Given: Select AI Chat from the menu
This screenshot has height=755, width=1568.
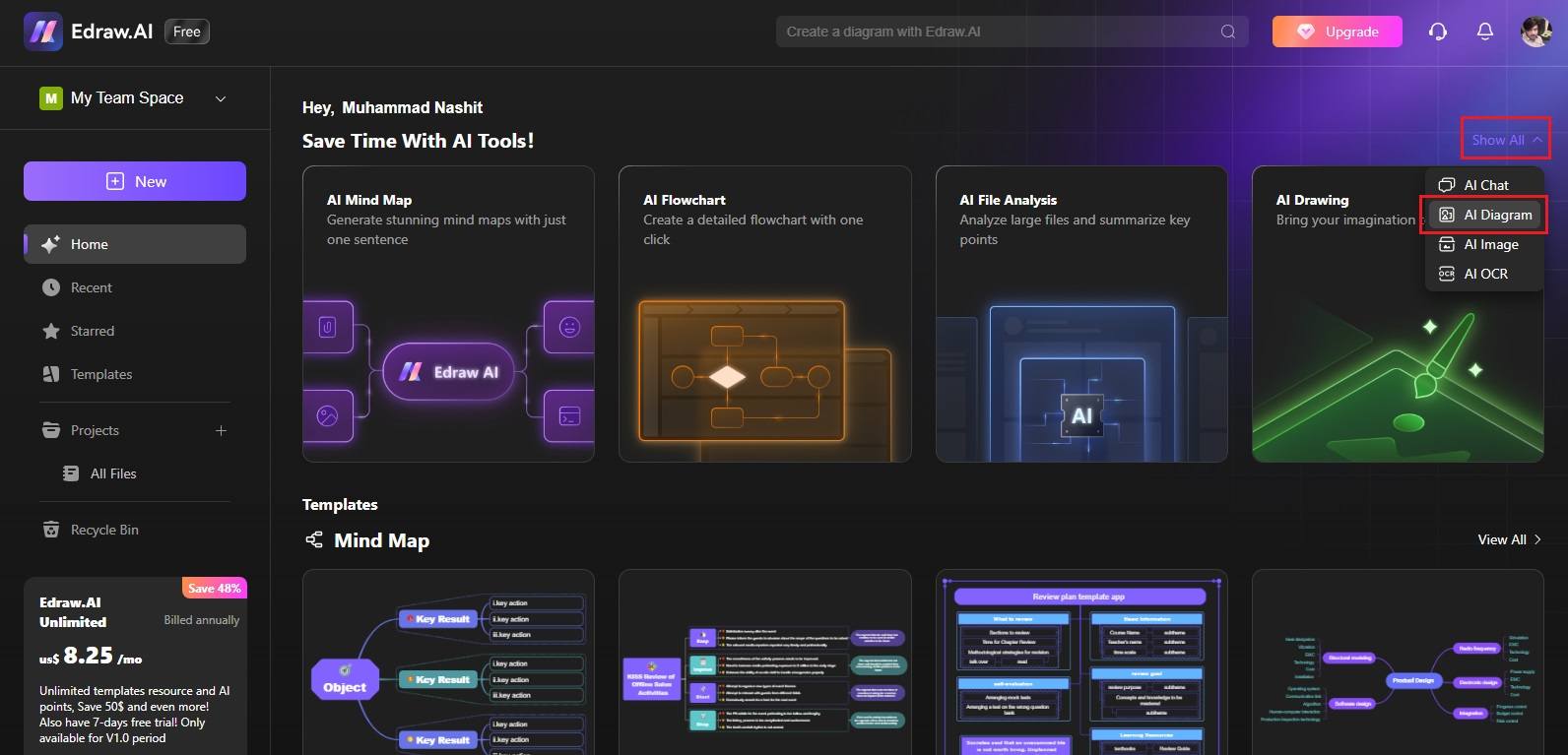Looking at the screenshot, I should [x=1484, y=185].
